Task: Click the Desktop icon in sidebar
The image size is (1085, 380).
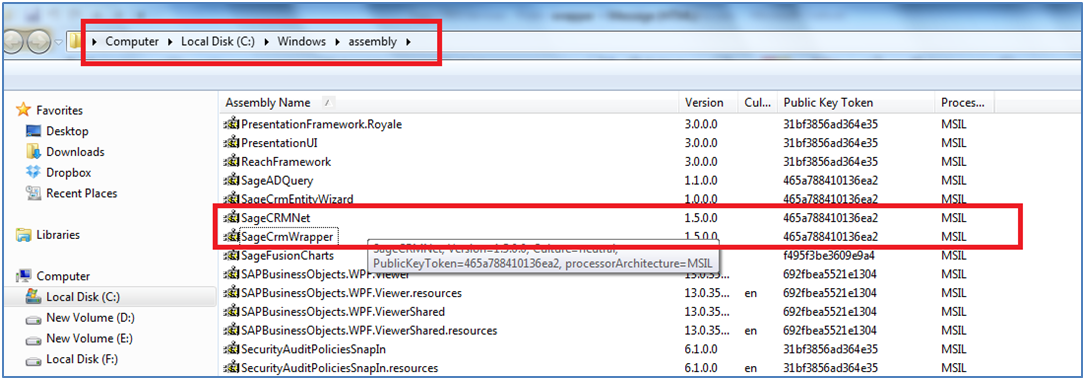Action: [x=33, y=131]
